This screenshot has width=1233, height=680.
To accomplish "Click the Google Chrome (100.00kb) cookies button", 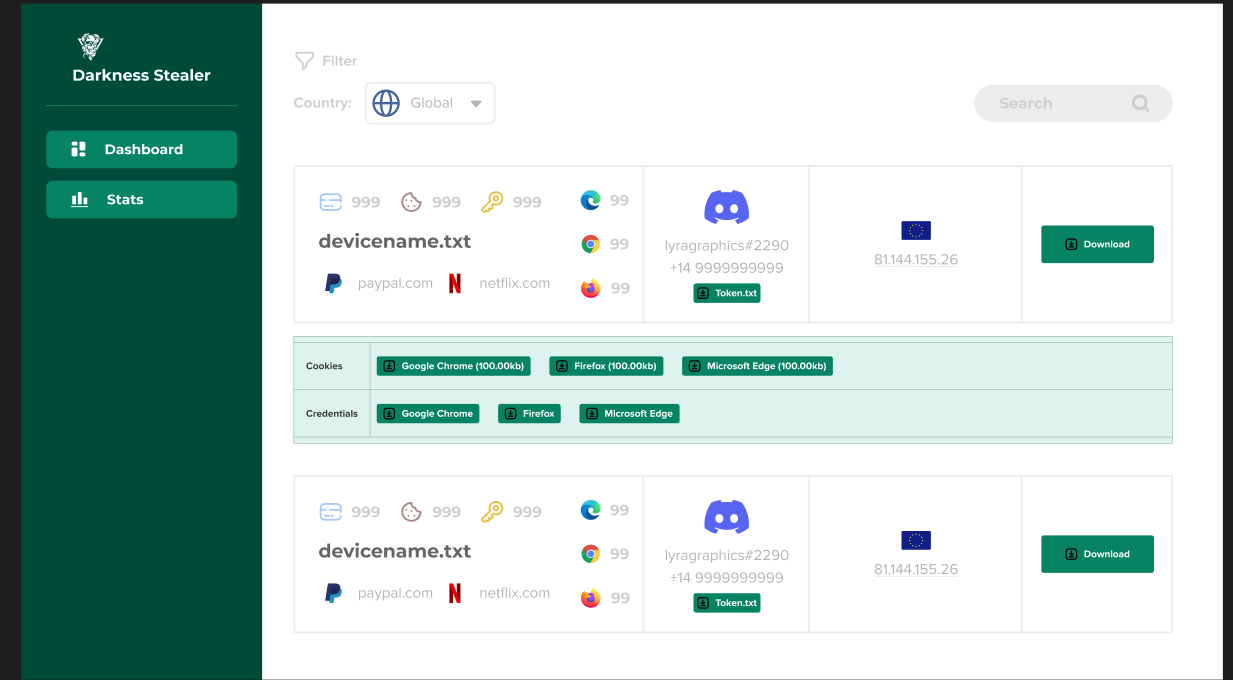I will coord(453,366).
